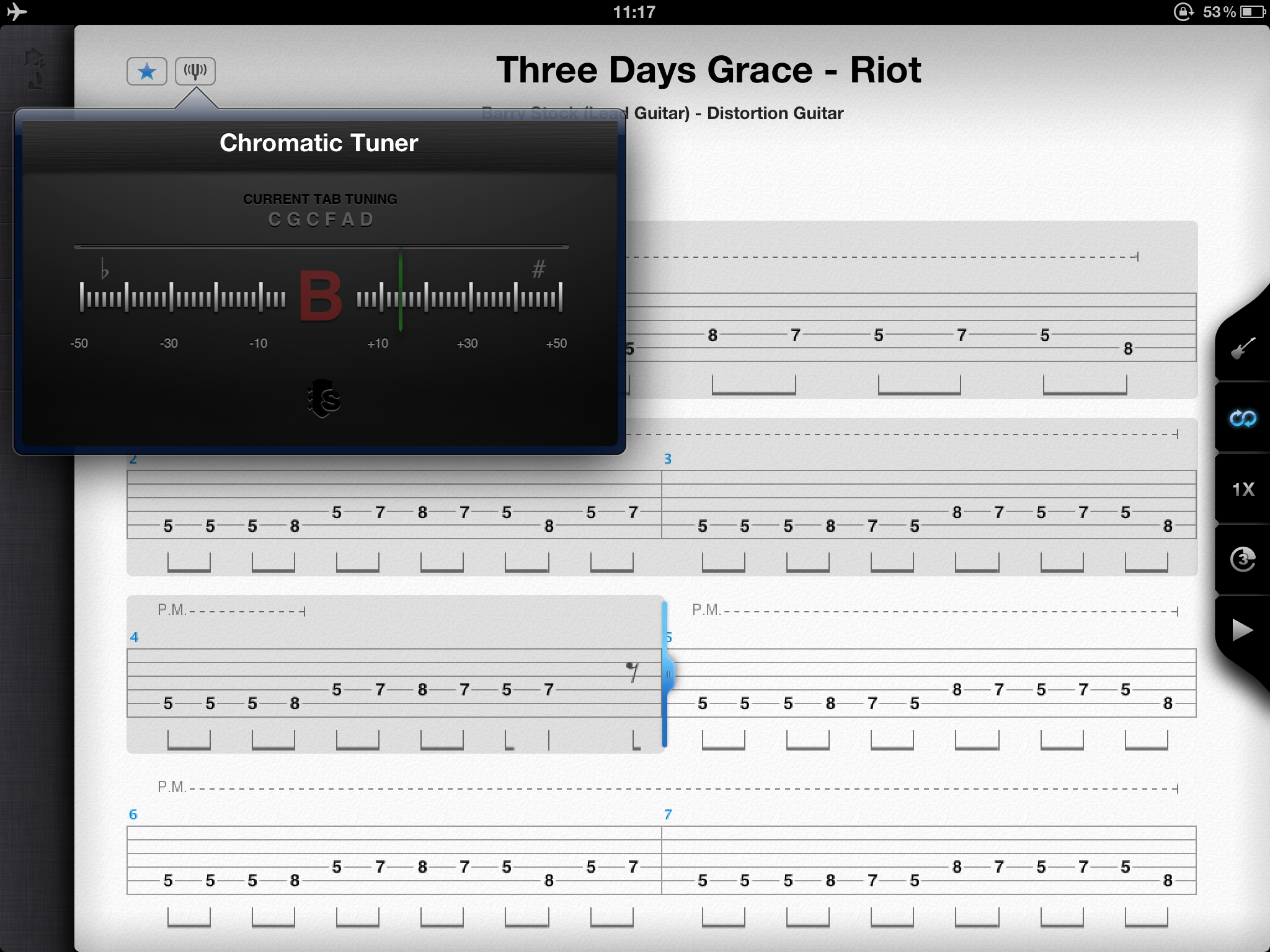Tap the flat symbol on tuner scale

(x=104, y=269)
